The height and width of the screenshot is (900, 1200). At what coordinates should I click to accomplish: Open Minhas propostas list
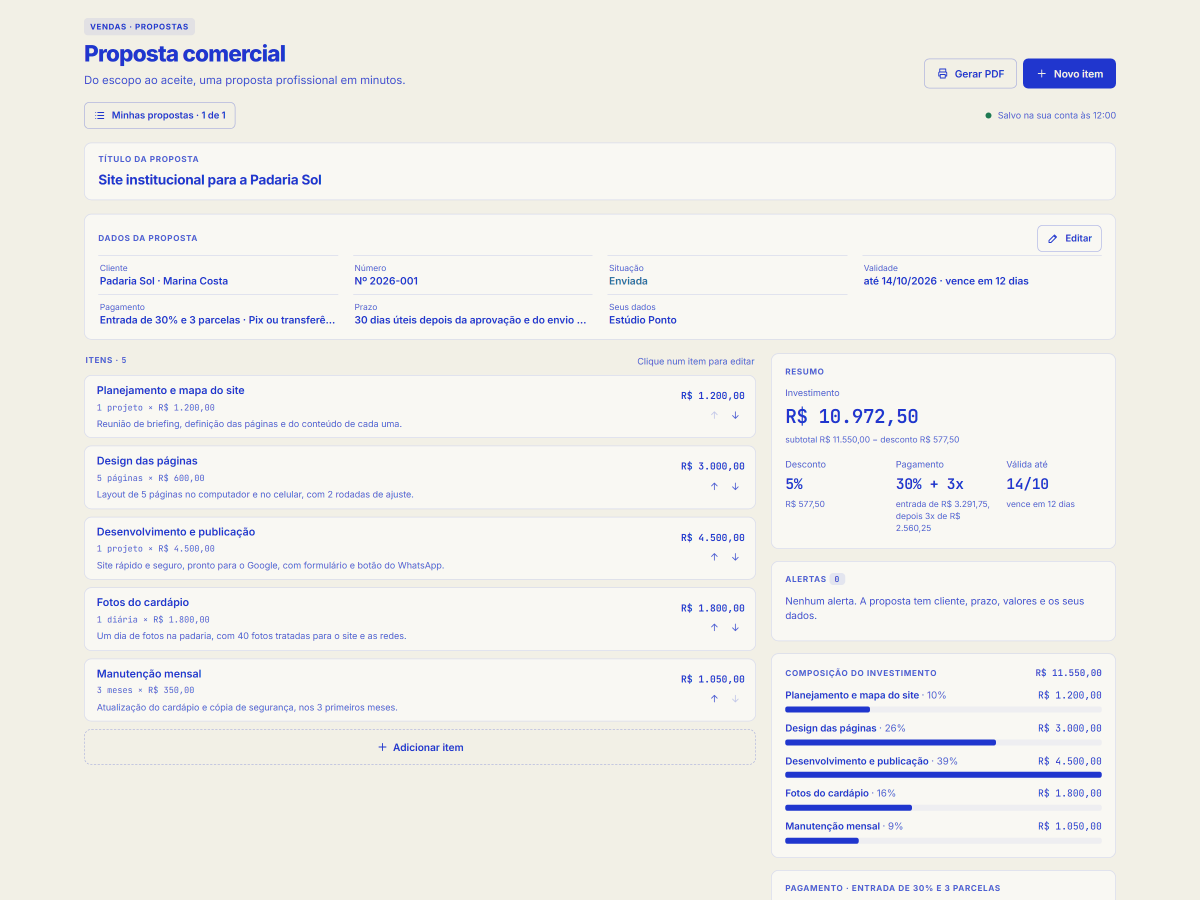point(160,115)
